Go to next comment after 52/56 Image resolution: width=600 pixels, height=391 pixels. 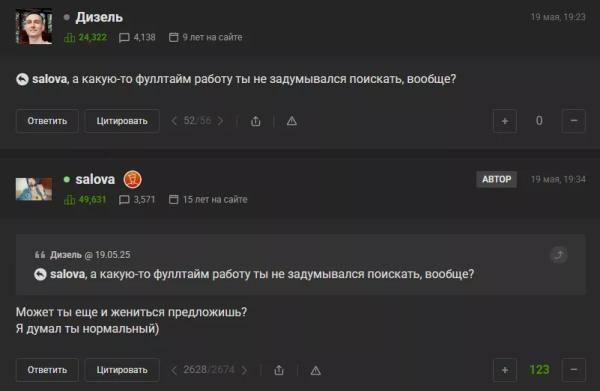(x=220, y=121)
